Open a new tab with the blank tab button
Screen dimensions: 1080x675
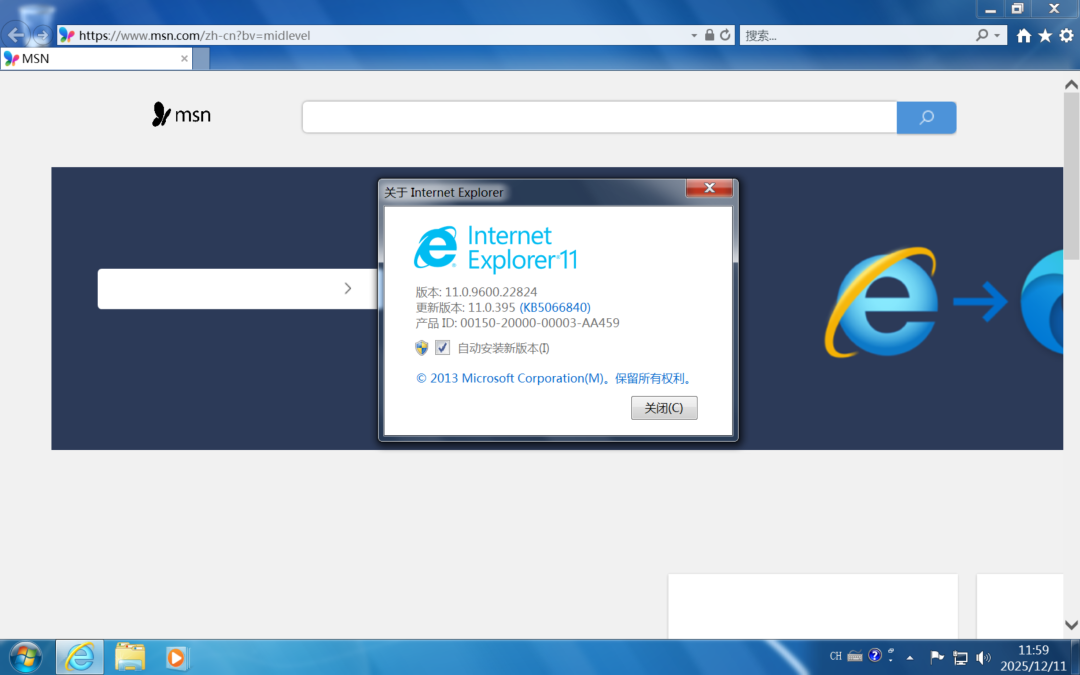[201, 59]
